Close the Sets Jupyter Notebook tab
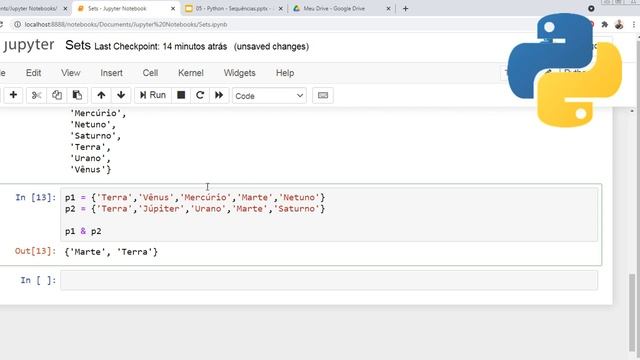This screenshot has height=360, width=640. coord(173,8)
